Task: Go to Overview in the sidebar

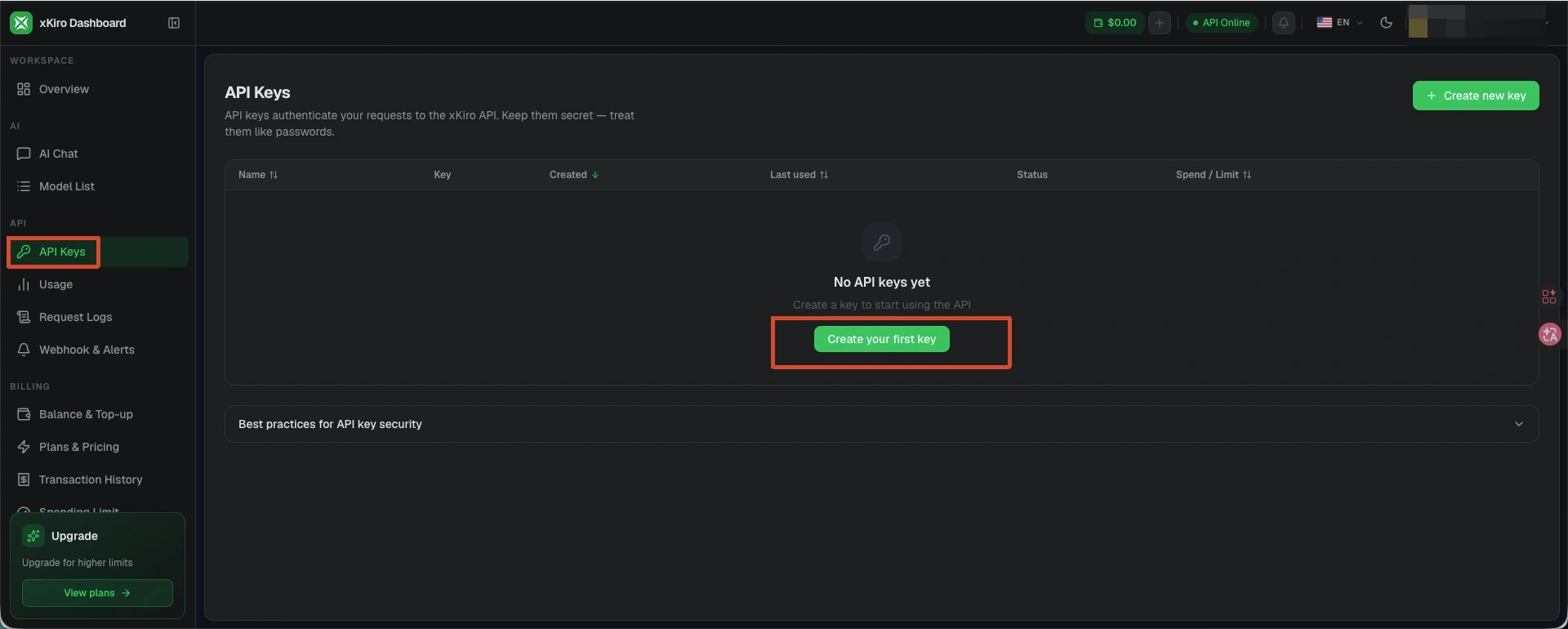Action: (x=97, y=89)
